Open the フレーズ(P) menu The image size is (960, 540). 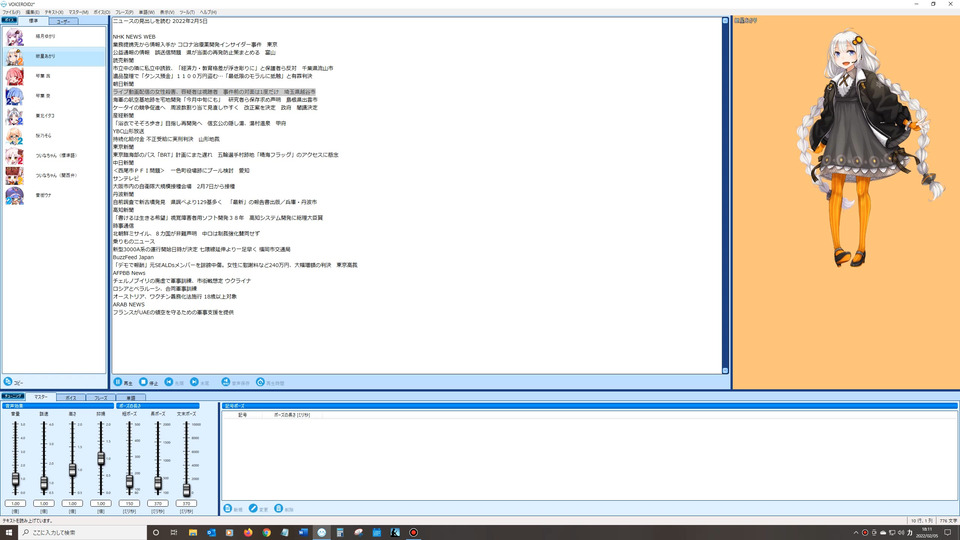pyautogui.click(x=124, y=12)
